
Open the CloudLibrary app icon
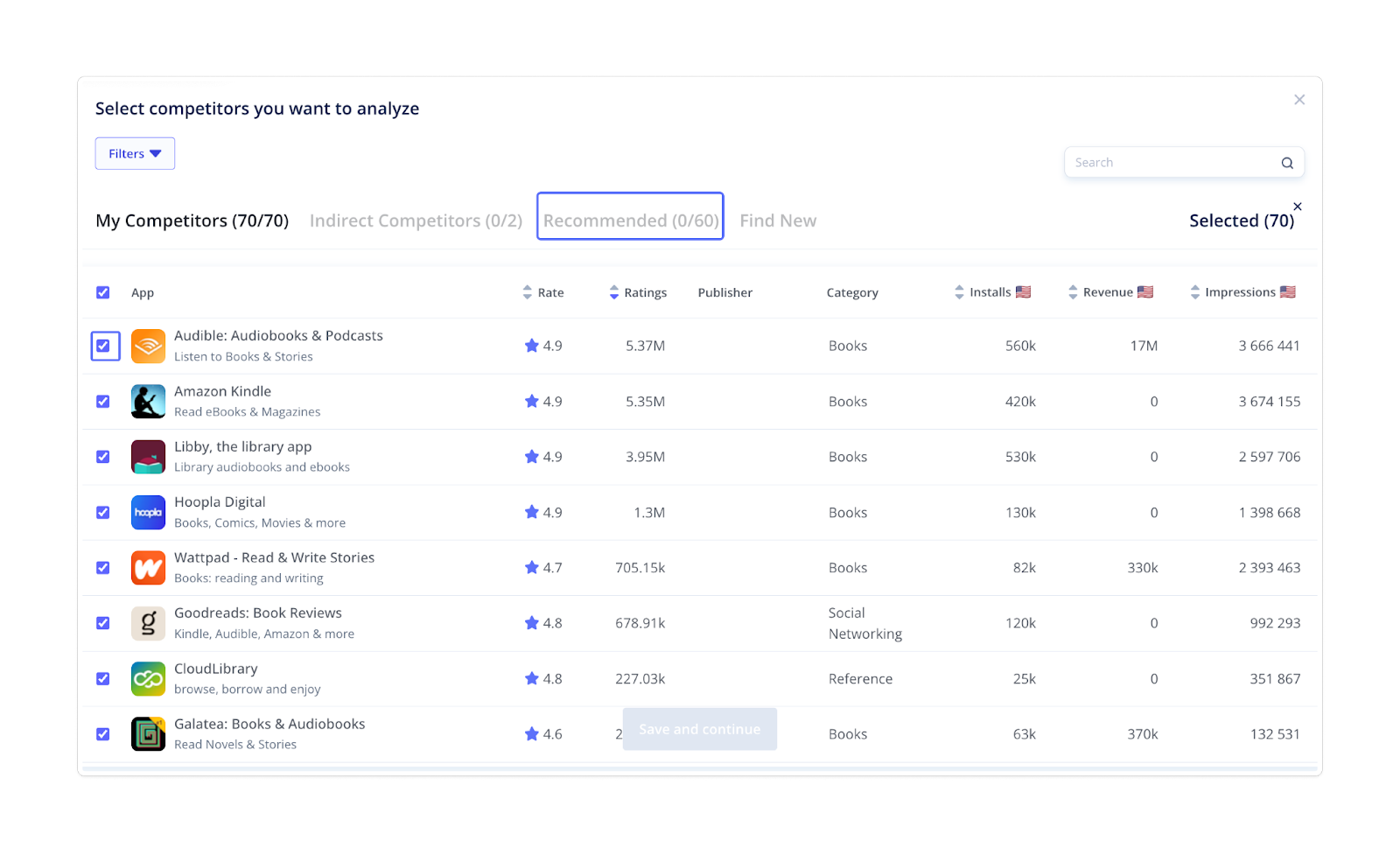pyautogui.click(x=148, y=679)
